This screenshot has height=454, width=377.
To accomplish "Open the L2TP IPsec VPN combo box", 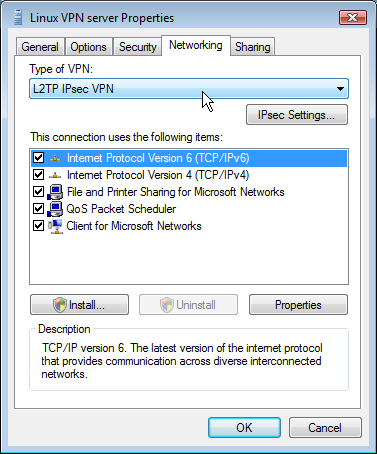I will click(x=189, y=89).
